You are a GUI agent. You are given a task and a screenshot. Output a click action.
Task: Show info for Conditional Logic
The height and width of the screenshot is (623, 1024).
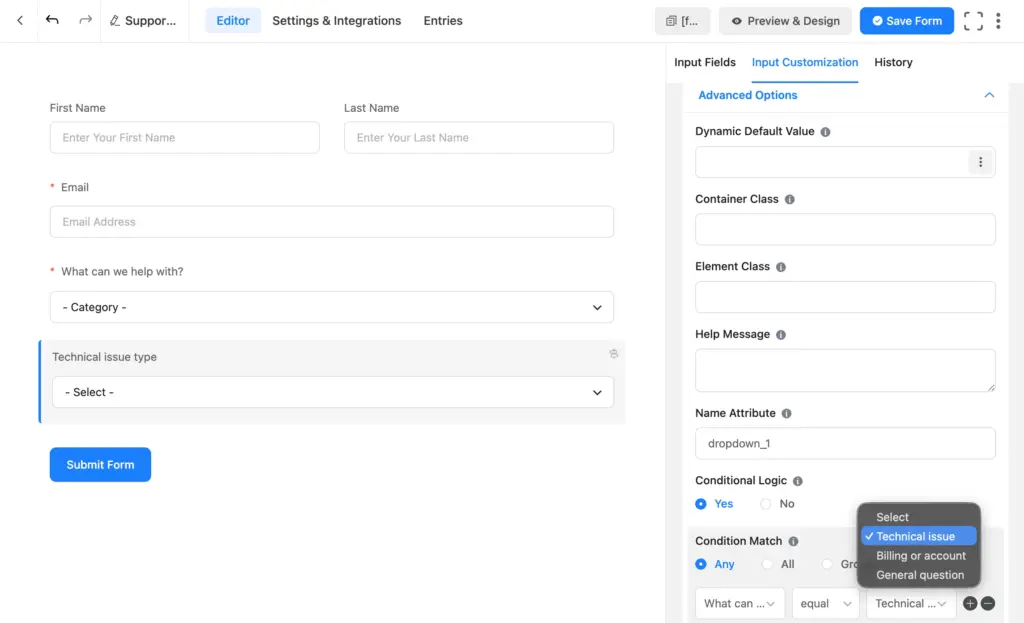tap(797, 481)
